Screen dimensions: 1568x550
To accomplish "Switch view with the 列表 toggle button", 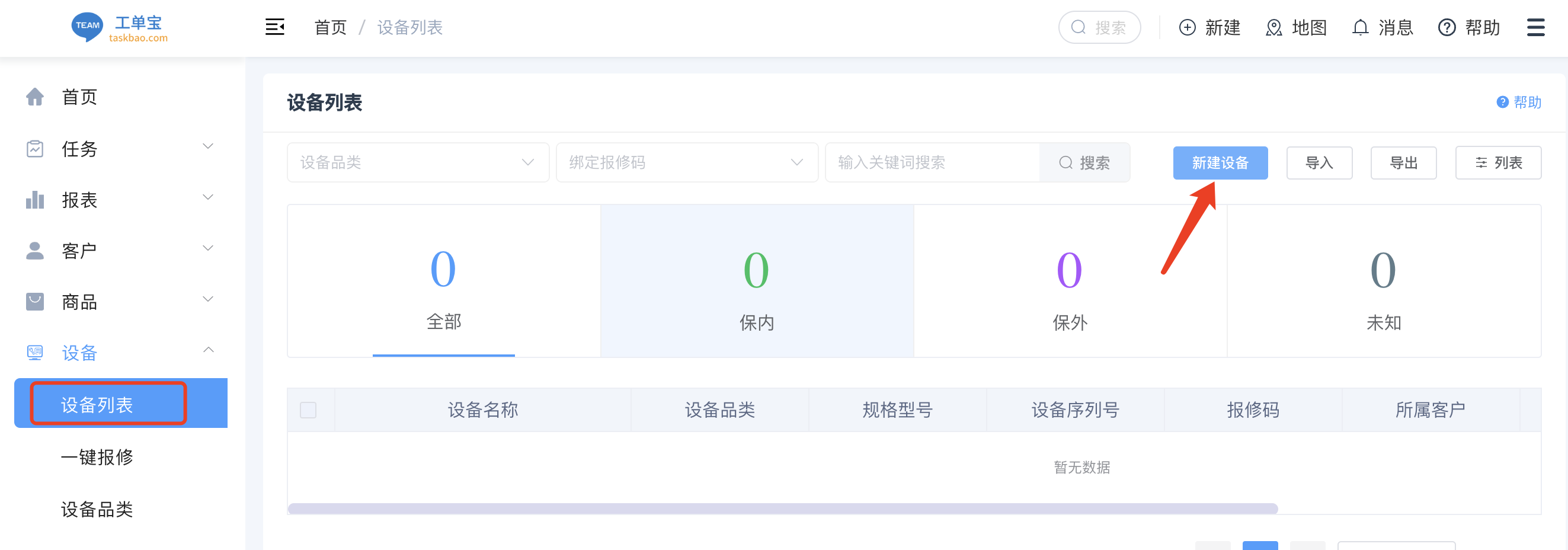I will click(1497, 162).
